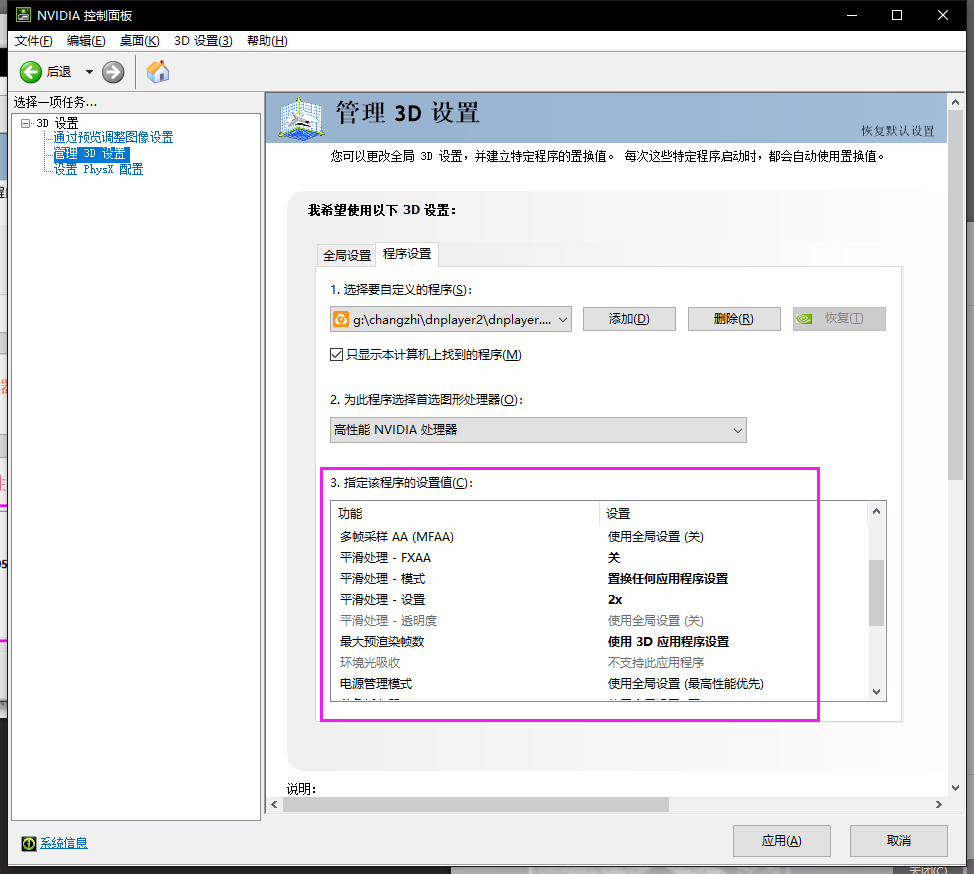Switch to the 全局设置 tab

pyautogui.click(x=346, y=255)
